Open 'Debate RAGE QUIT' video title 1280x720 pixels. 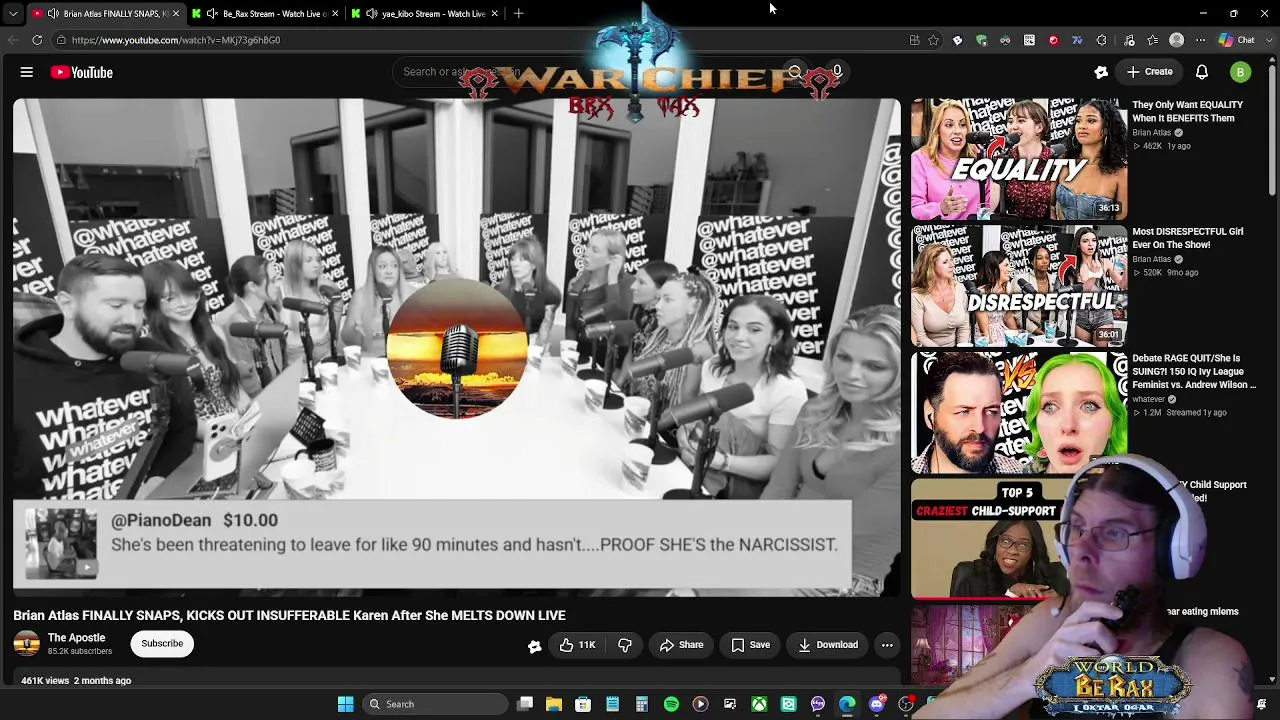(1194, 371)
